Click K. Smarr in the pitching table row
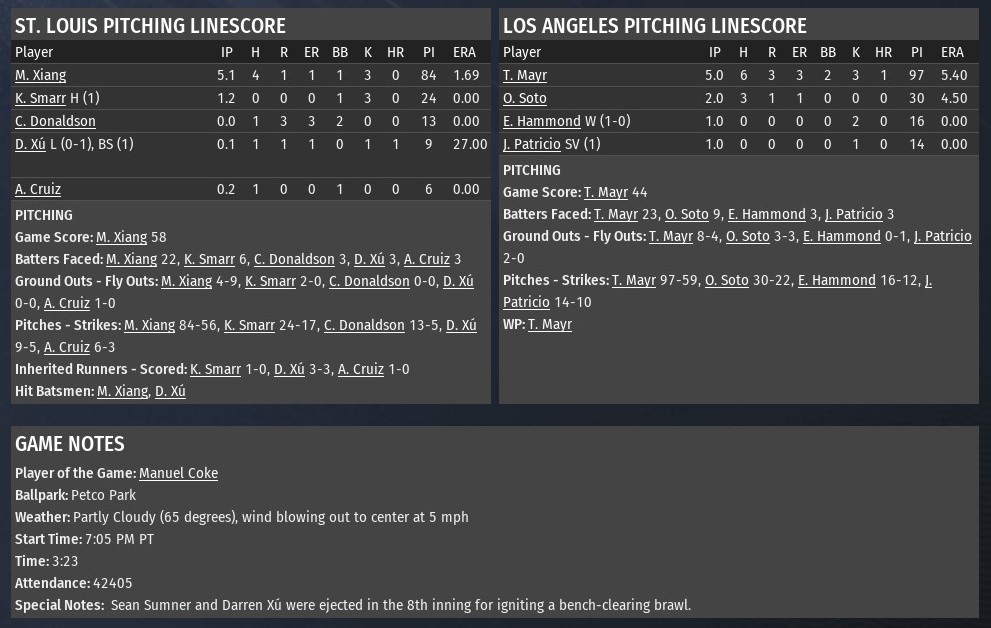 click(40, 98)
